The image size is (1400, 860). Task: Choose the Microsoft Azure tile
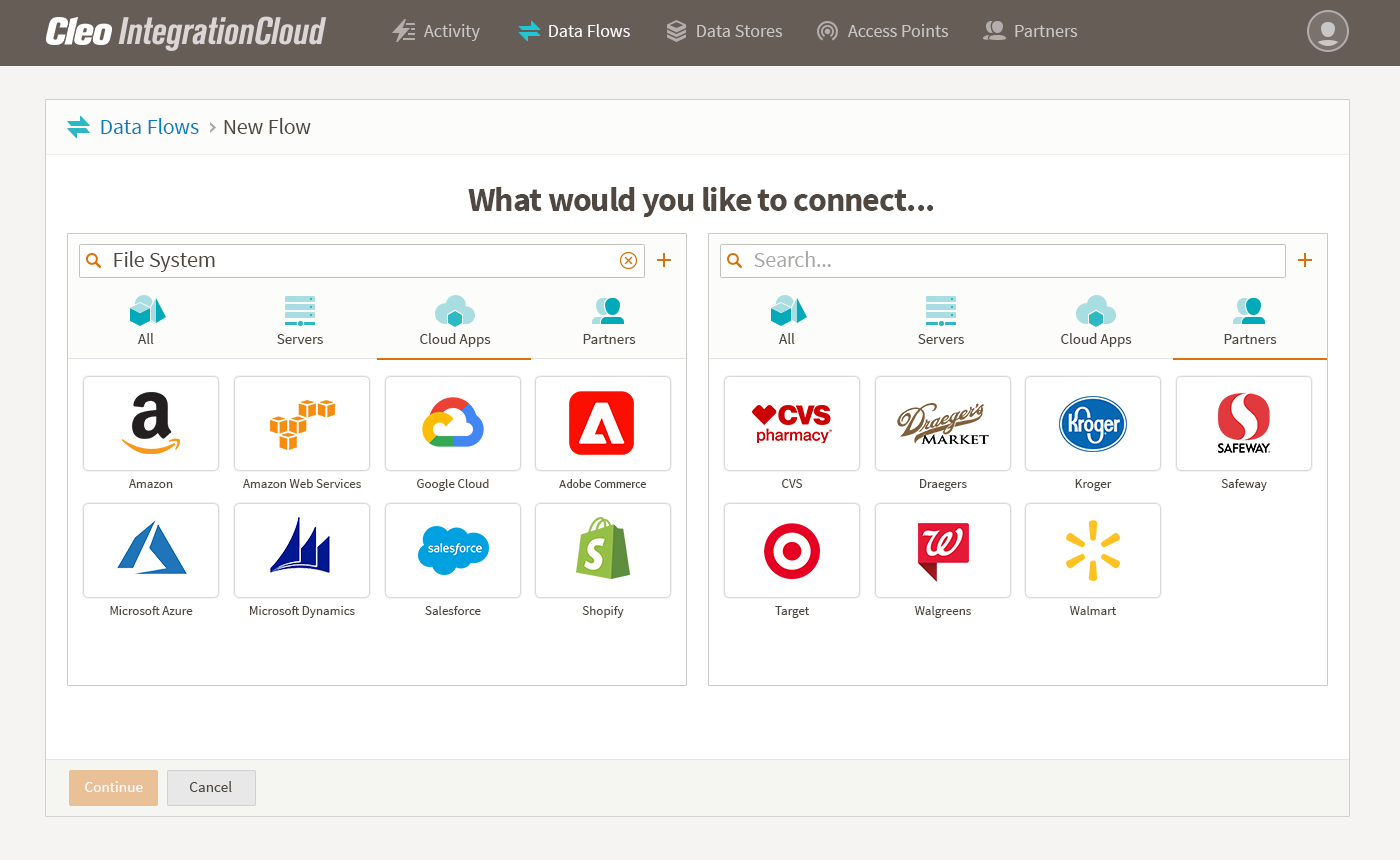pyautogui.click(x=151, y=551)
